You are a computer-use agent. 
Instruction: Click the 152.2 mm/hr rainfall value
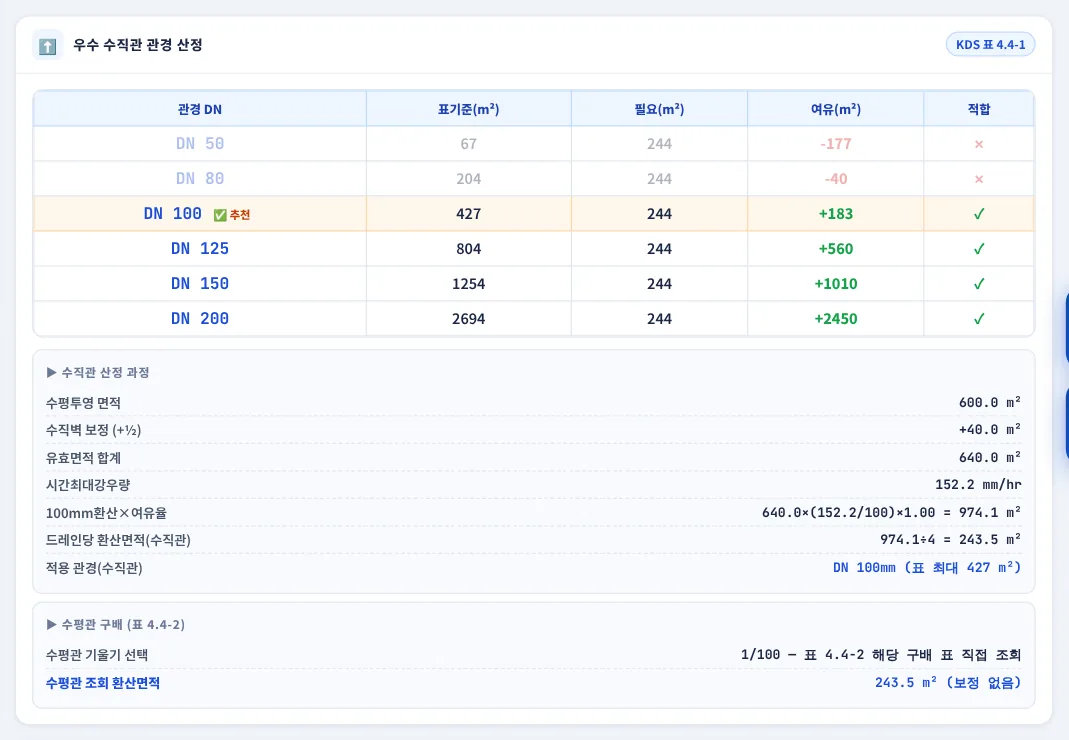[x=978, y=485]
